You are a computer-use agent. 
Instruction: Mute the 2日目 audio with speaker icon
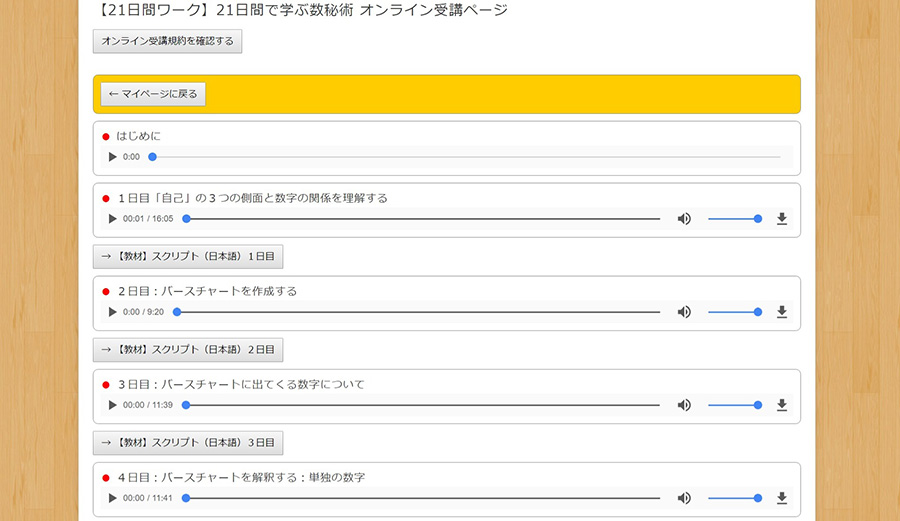coord(684,312)
